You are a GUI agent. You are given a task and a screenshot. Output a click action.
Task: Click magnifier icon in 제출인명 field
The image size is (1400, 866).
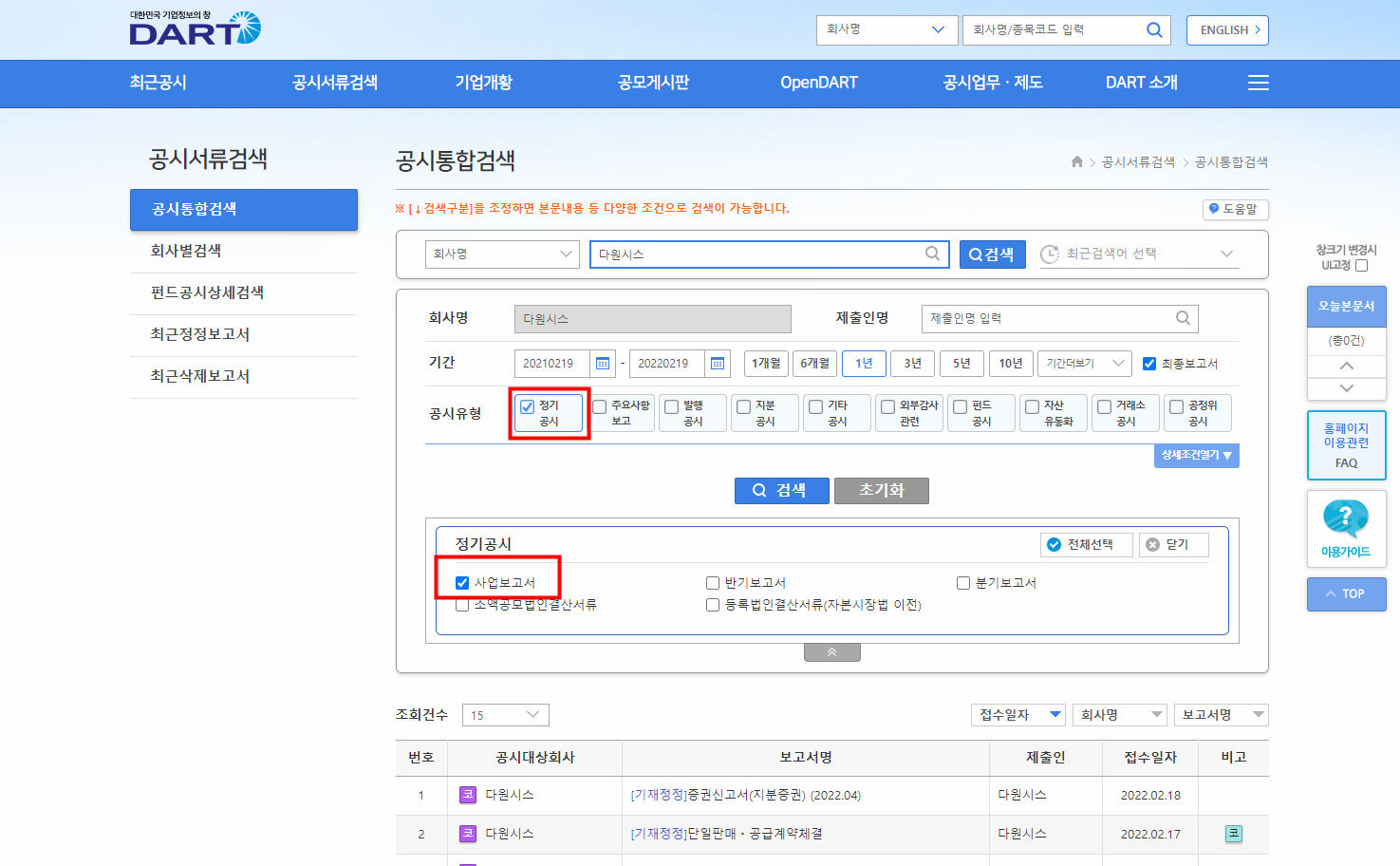click(x=1183, y=318)
